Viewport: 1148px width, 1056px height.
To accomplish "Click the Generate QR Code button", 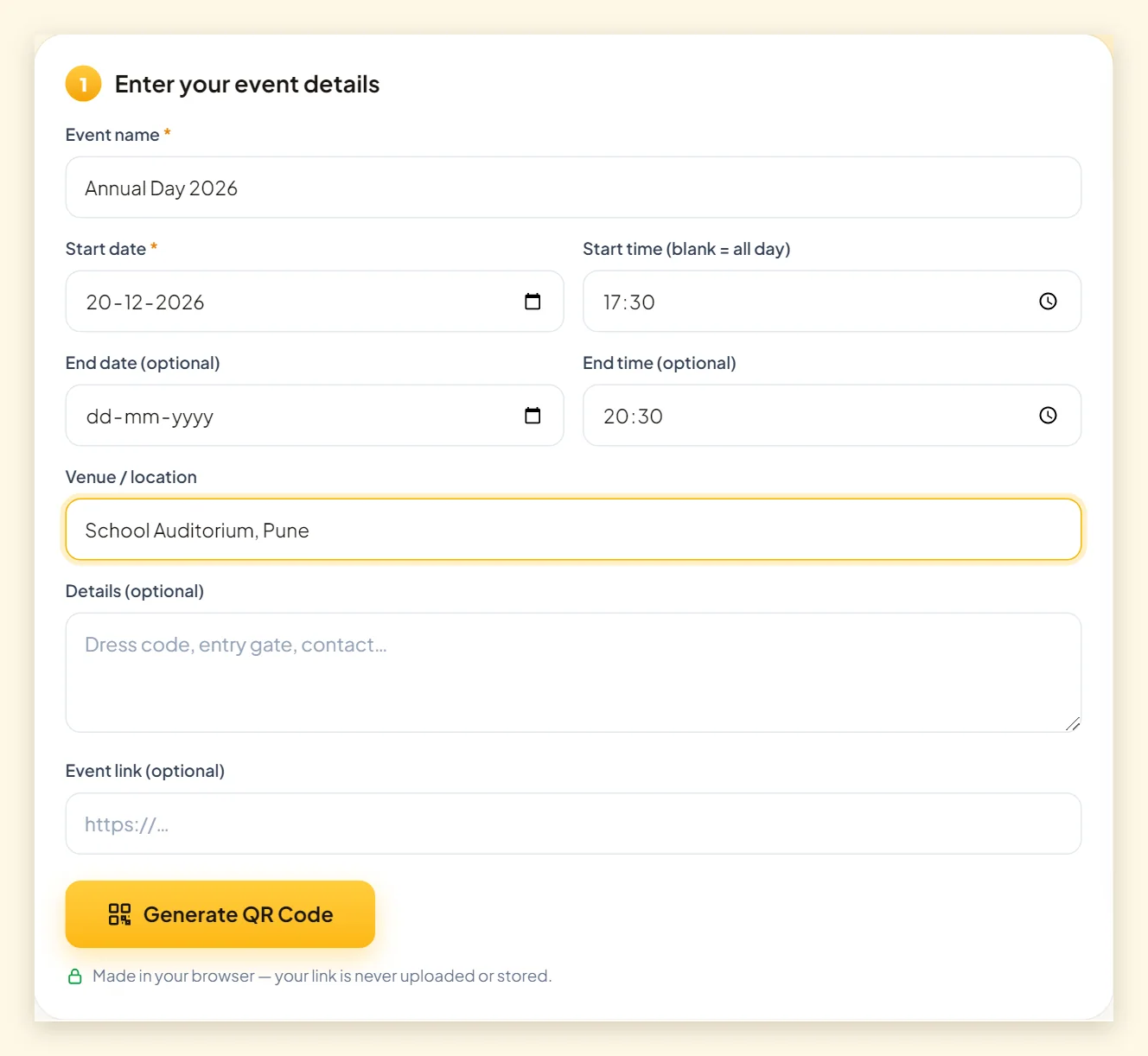I will click(x=220, y=914).
